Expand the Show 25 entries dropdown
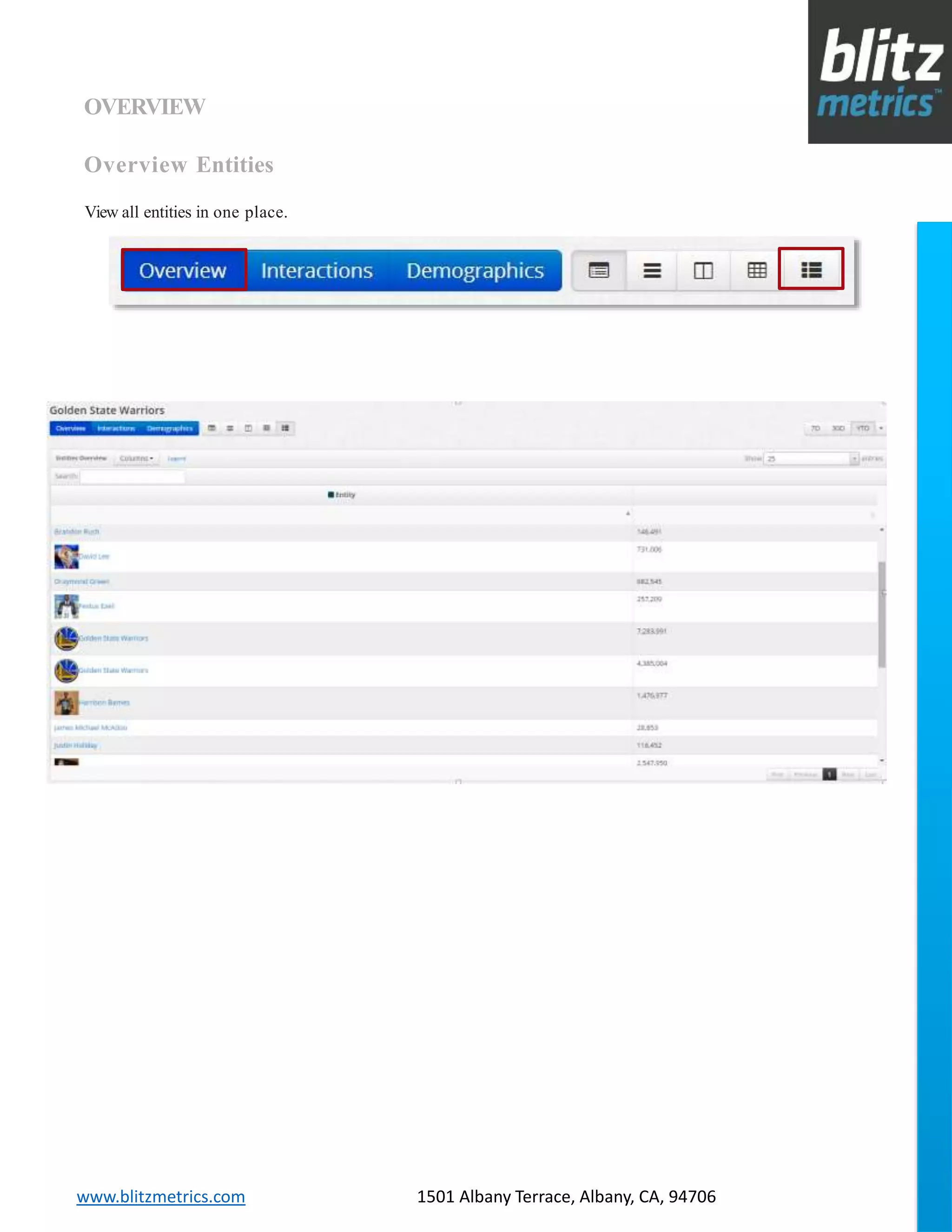 pos(810,458)
